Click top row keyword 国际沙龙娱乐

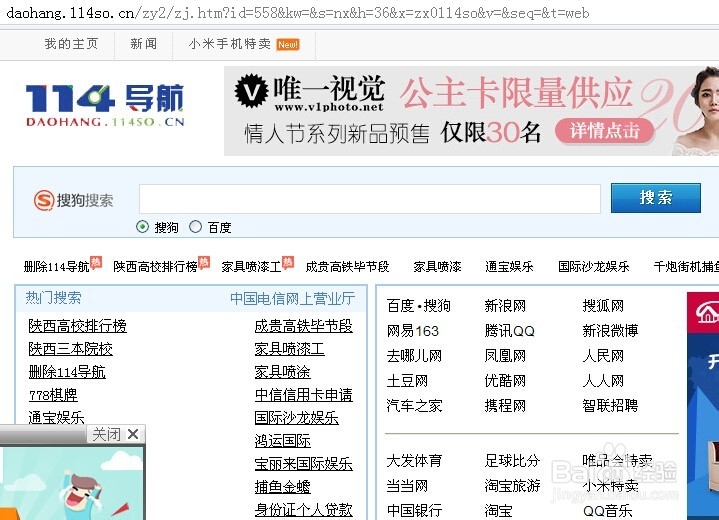pos(593,266)
